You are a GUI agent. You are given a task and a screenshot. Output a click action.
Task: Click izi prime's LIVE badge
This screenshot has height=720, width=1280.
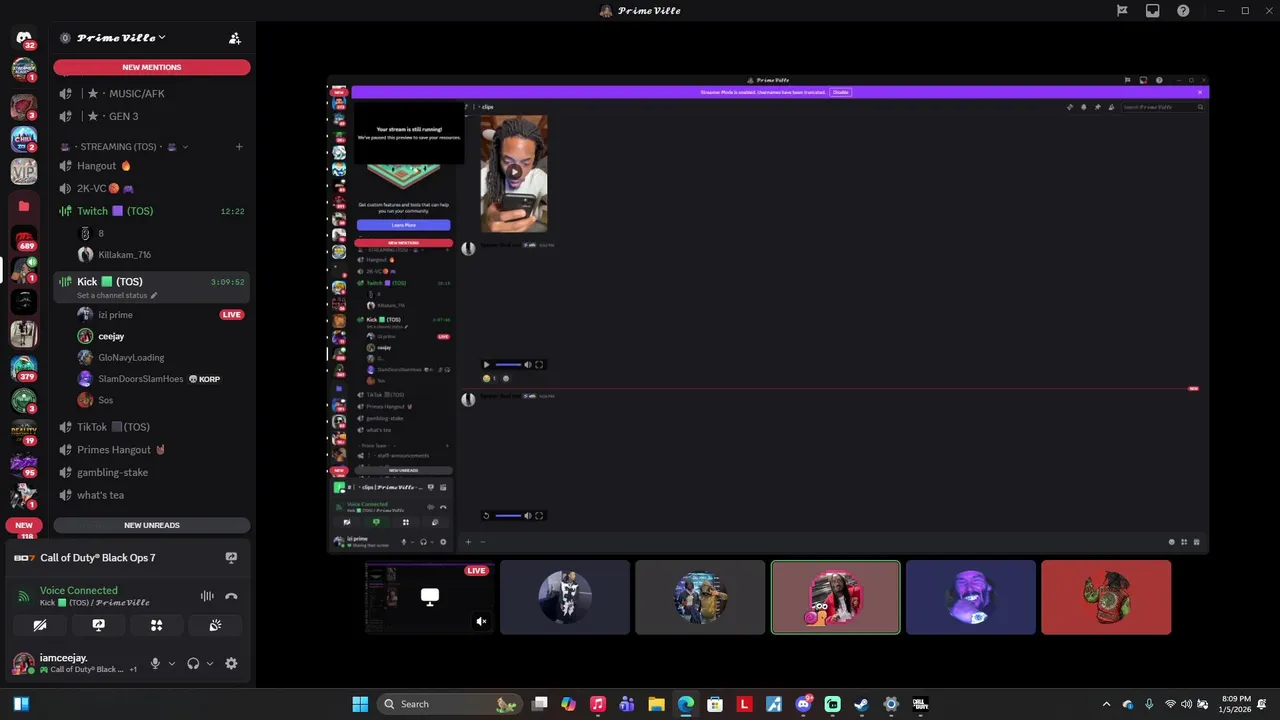point(231,315)
